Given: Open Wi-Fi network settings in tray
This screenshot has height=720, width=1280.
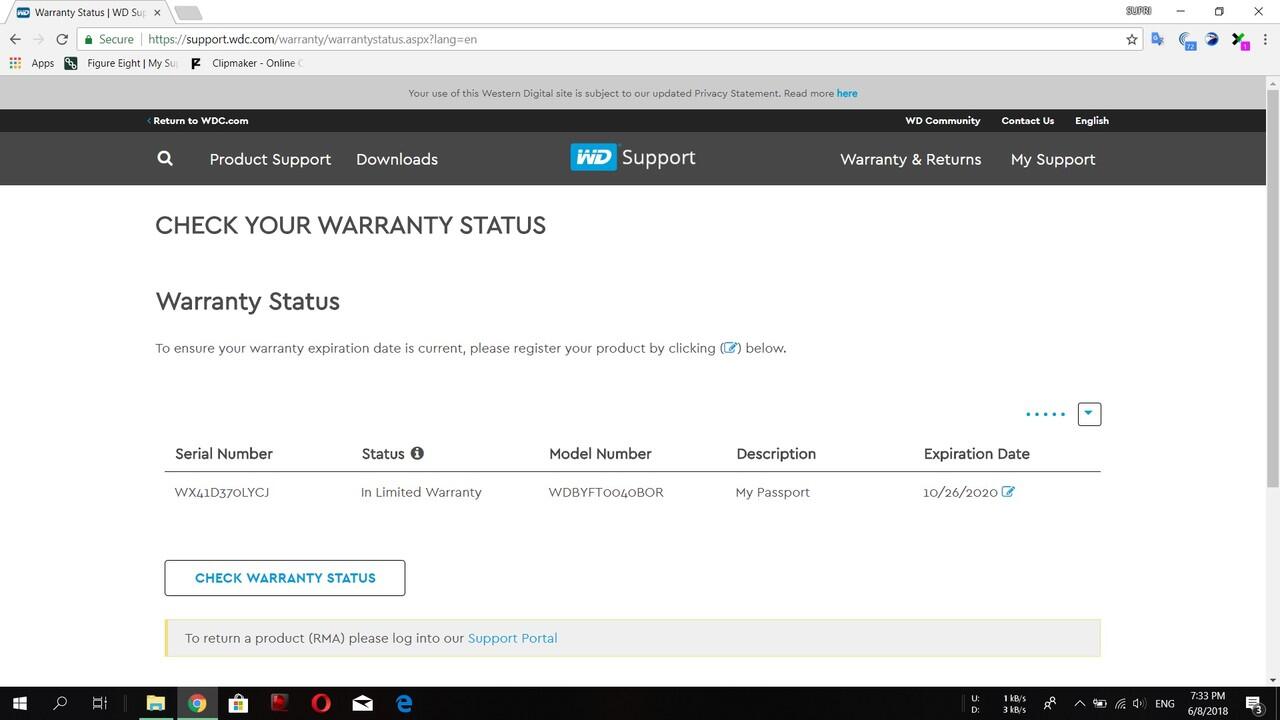Looking at the screenshot, I should point(1120,704).
